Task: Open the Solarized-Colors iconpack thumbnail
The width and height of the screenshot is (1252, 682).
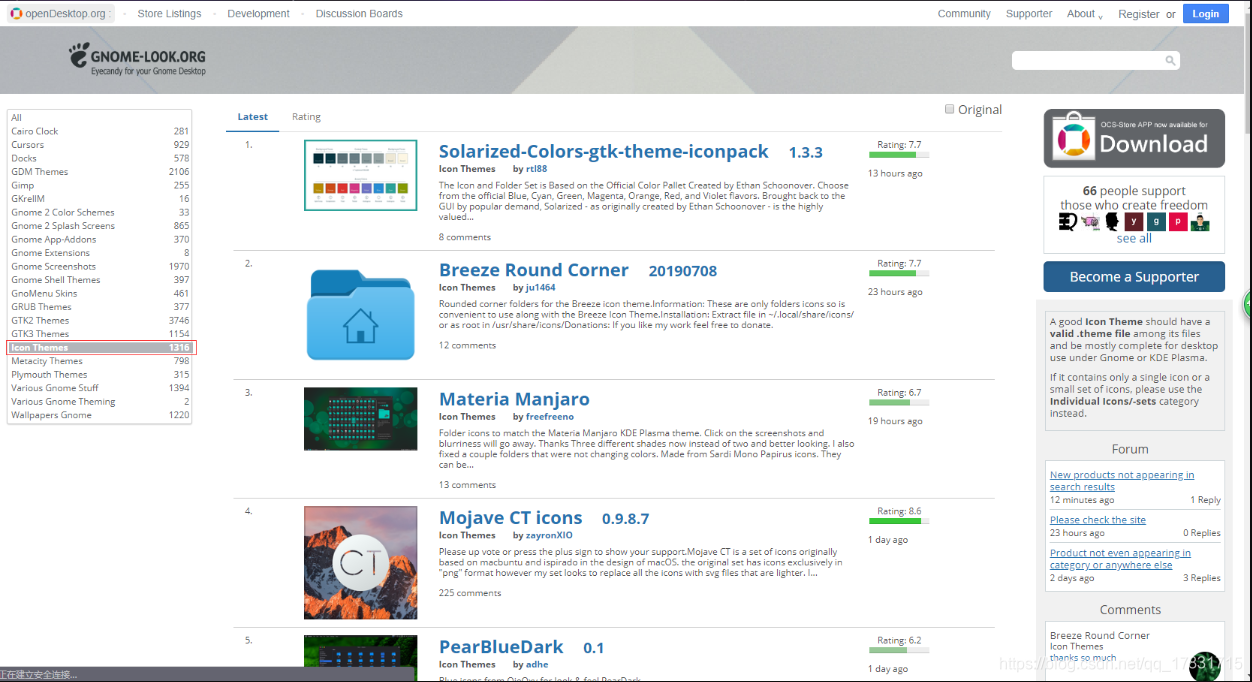Action: (360, 175)
